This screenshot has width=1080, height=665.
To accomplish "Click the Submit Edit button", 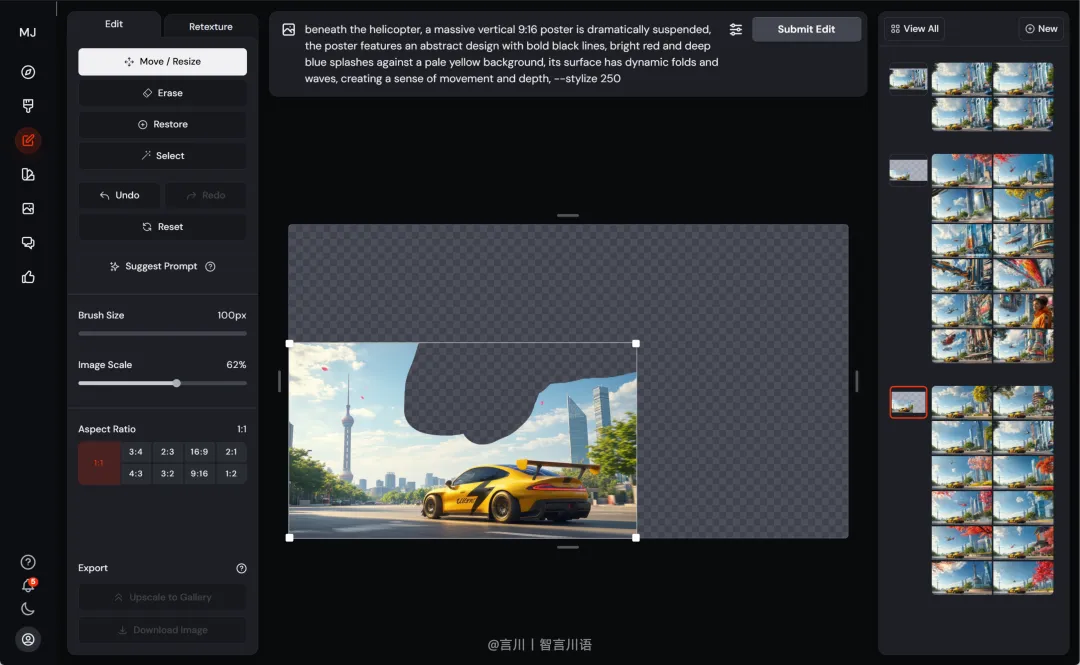I will 806,29.
